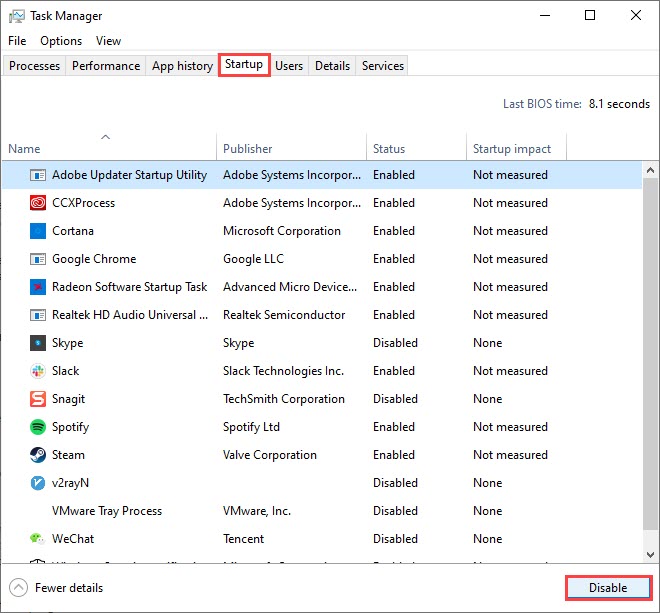Click the Slack Technologies Inc. publisher cell
Viewport: 660px width, 613px height.
point(283,371)
